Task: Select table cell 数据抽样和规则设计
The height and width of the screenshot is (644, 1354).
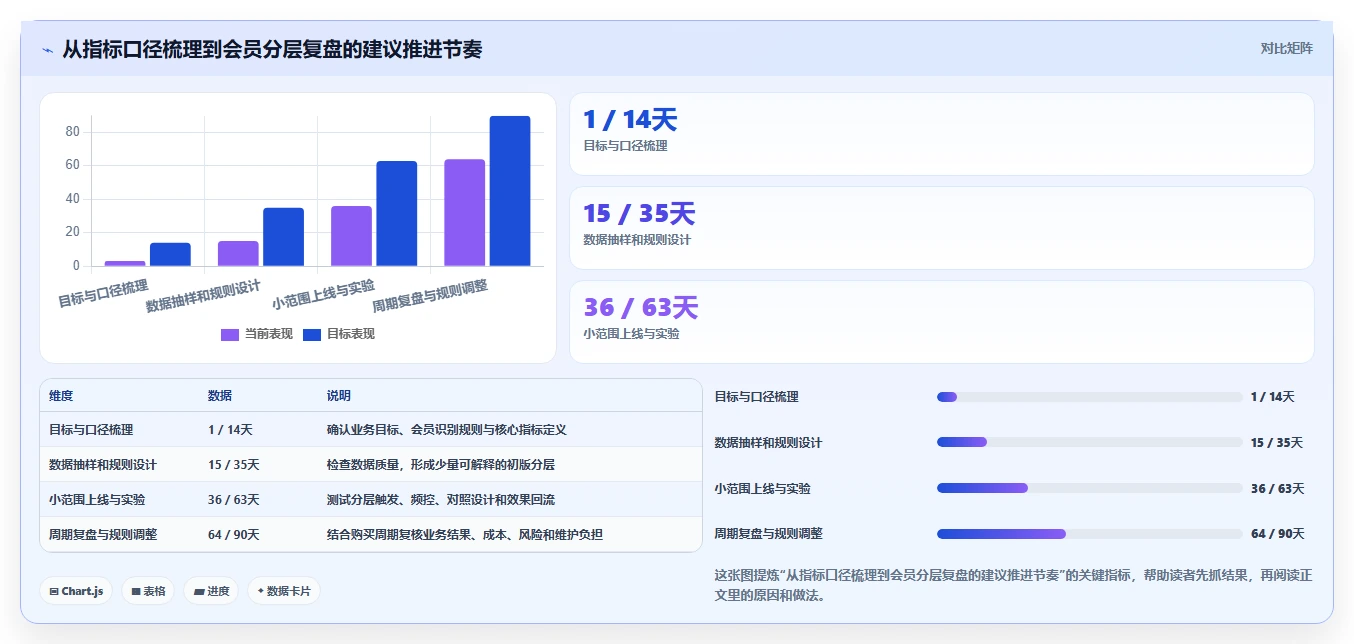Action: point(103,465)
